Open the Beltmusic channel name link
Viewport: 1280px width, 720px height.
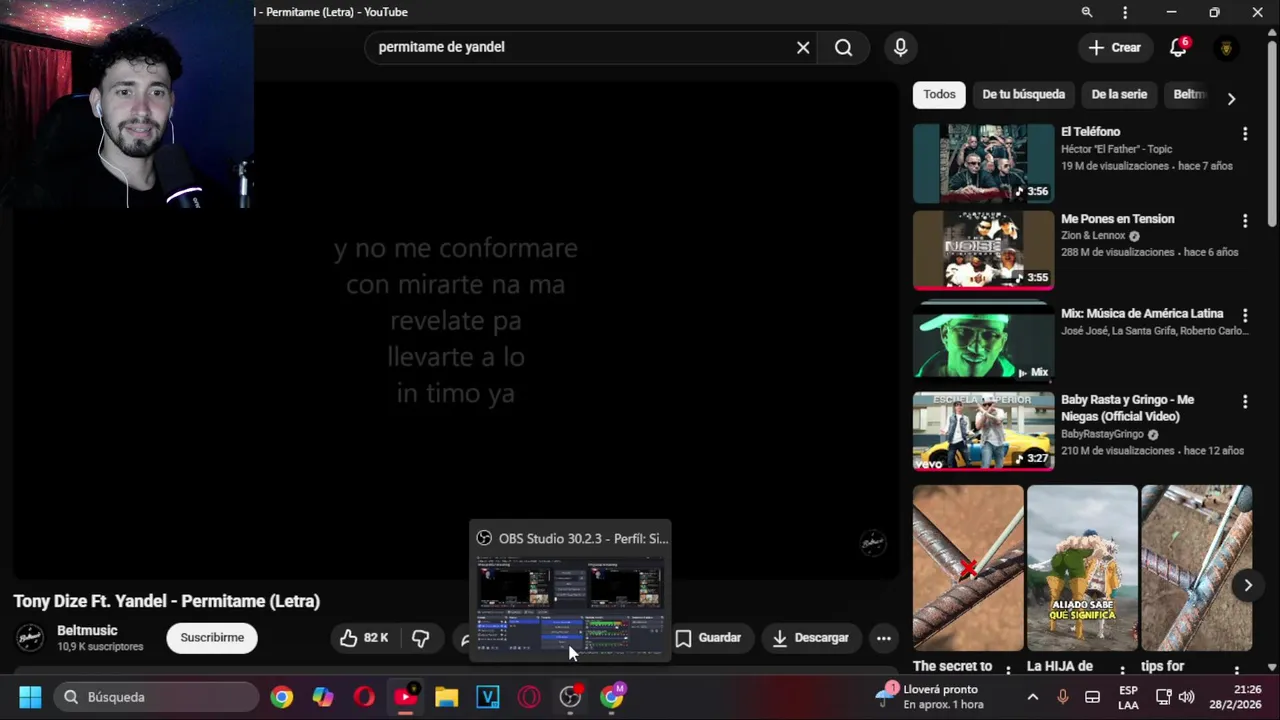pyautogui.click(x=87, y=631)
